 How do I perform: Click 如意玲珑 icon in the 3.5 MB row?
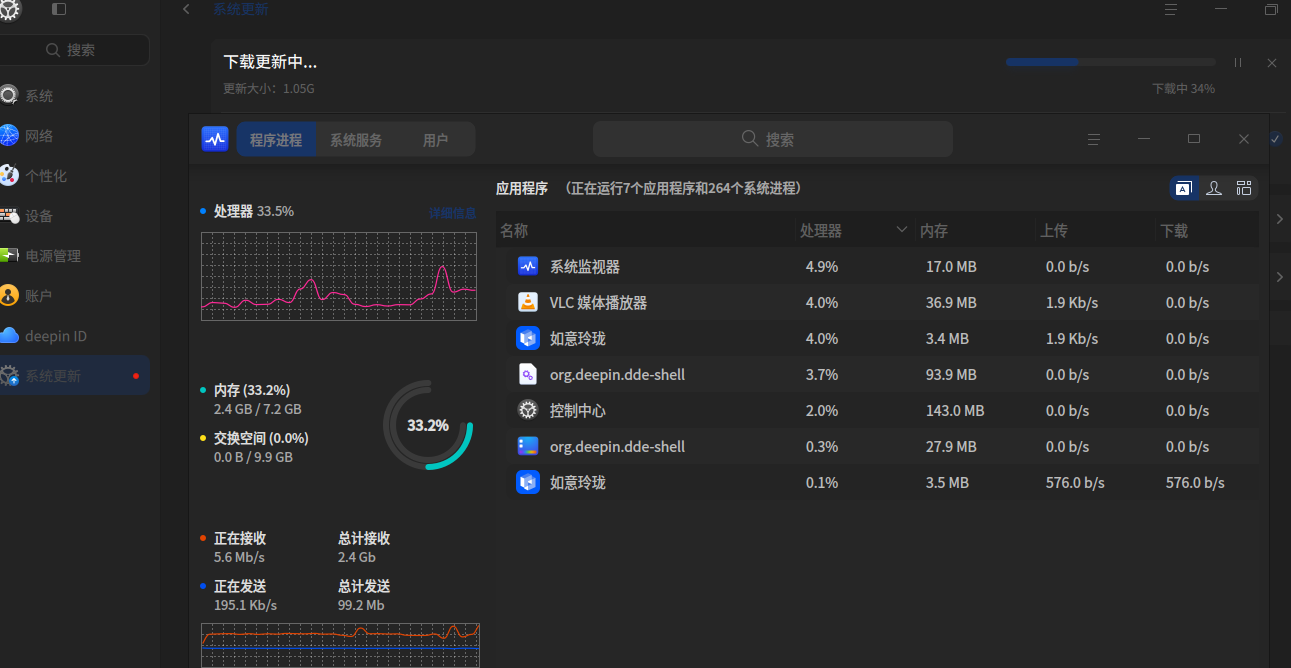[528, 483]
